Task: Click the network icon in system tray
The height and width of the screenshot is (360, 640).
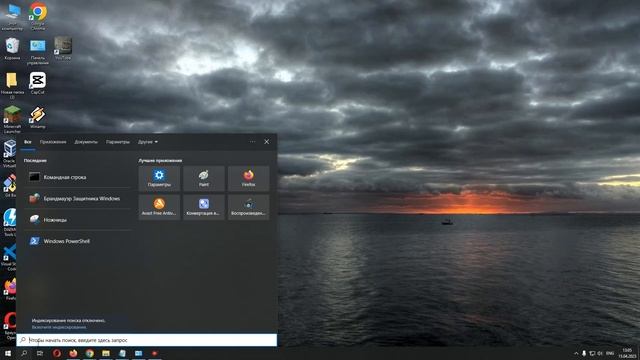Action: click(x=592, y=353)
